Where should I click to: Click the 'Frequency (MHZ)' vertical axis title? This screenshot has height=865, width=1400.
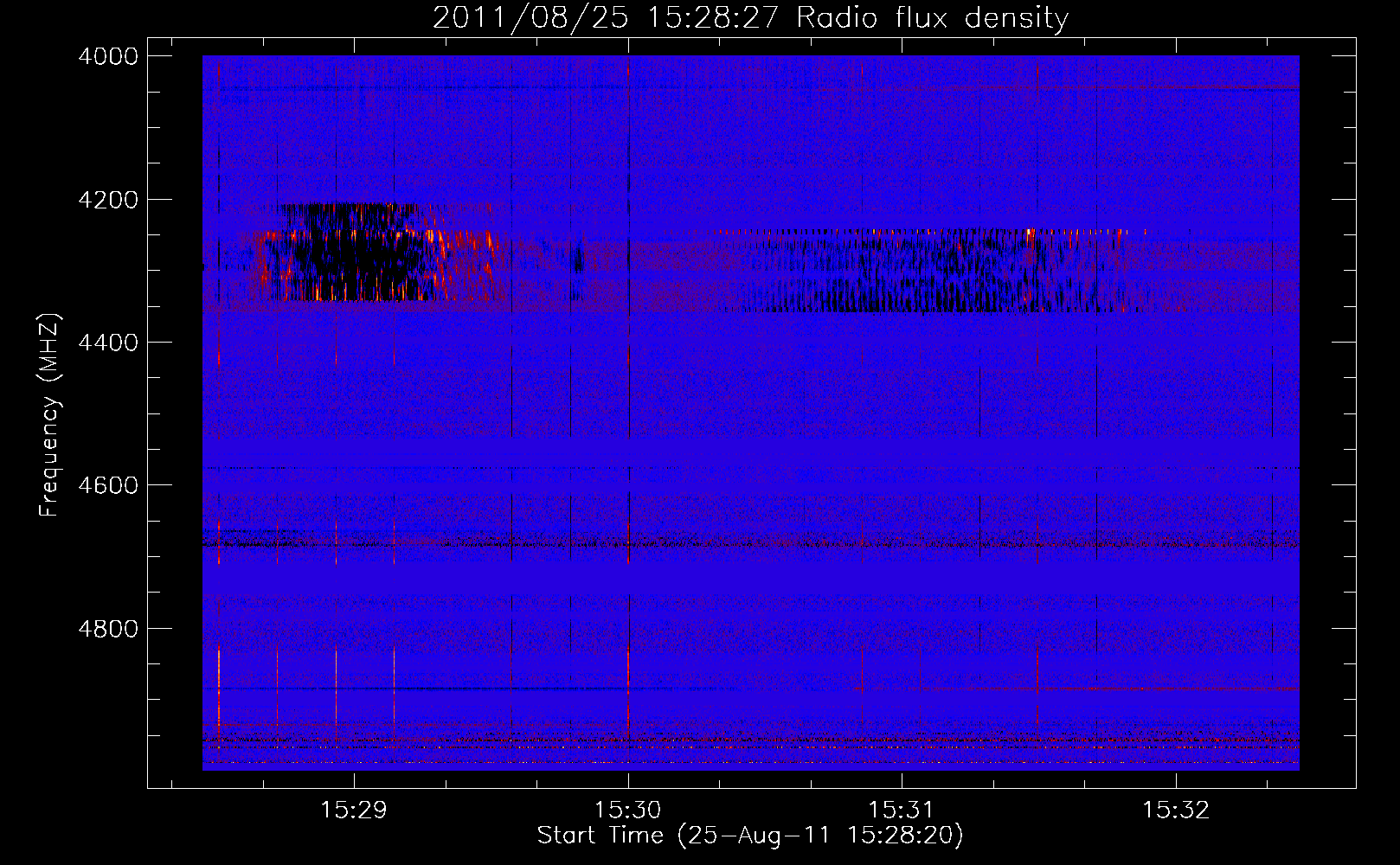pos(50,415)
